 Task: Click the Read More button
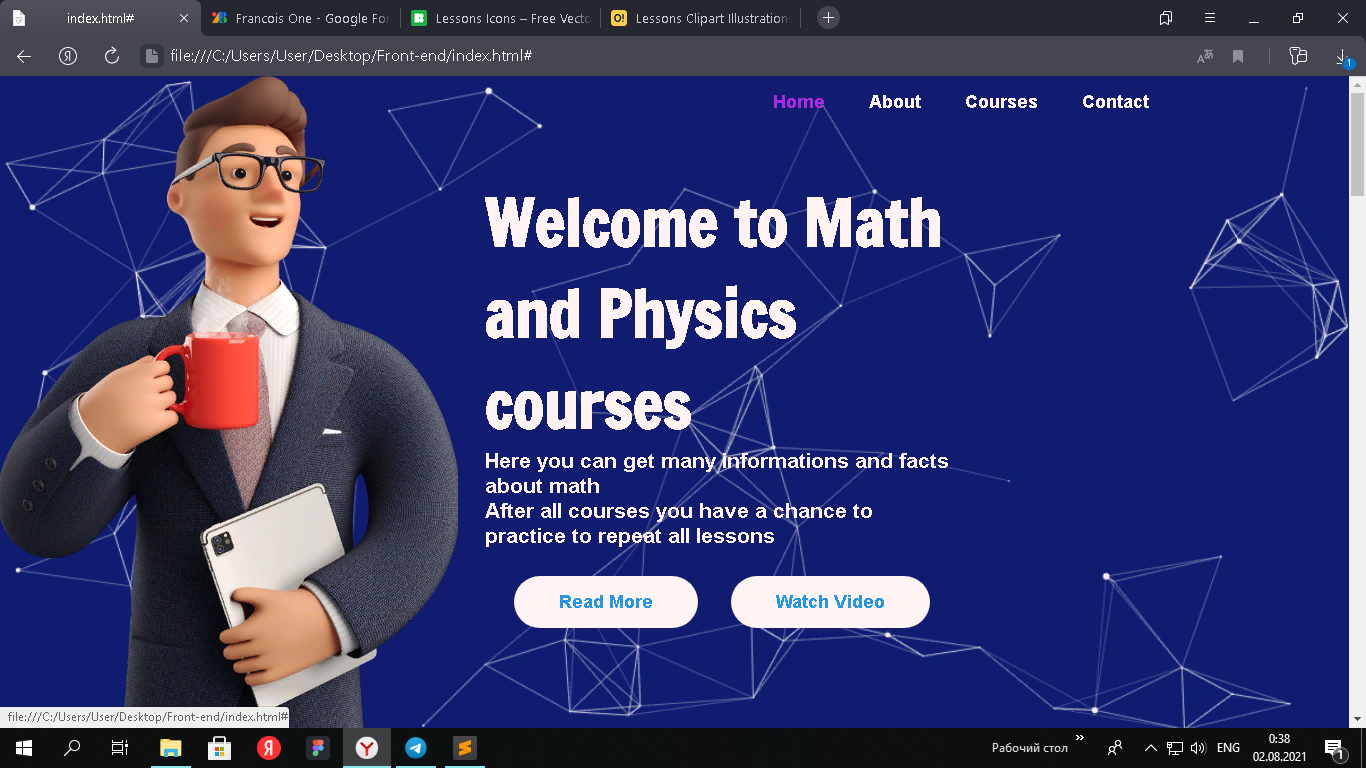[x=606, y=602]
